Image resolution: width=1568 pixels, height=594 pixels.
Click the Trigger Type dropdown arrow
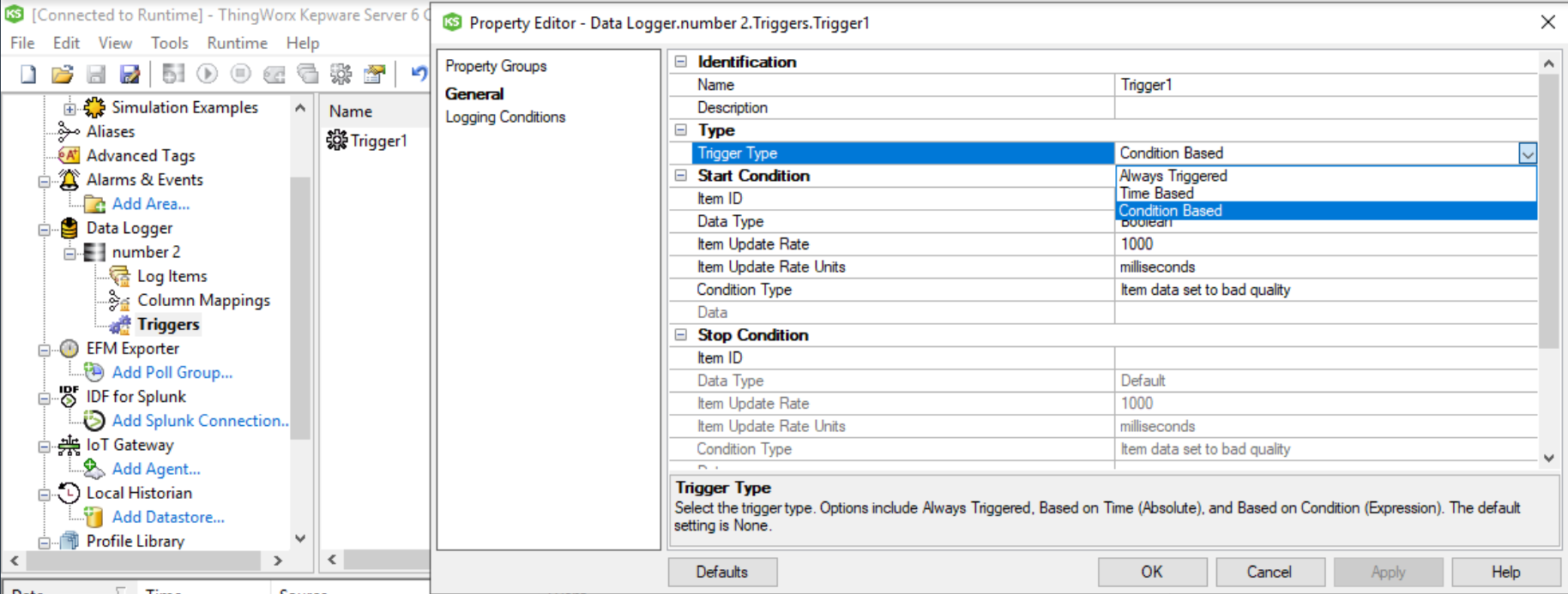(1528, 153)
